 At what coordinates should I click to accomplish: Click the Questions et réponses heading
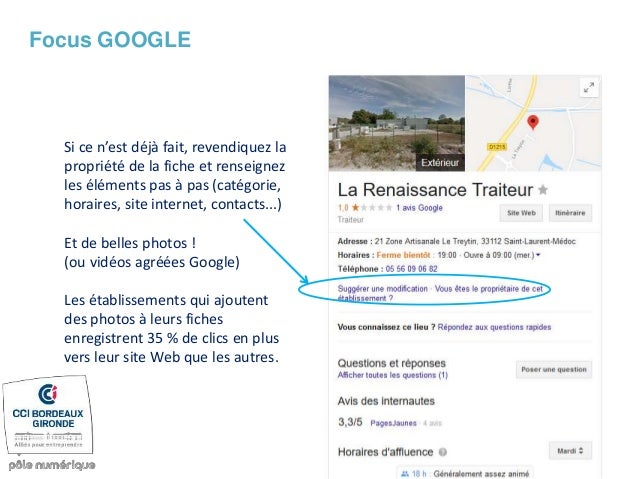click(x=391, y=363)
